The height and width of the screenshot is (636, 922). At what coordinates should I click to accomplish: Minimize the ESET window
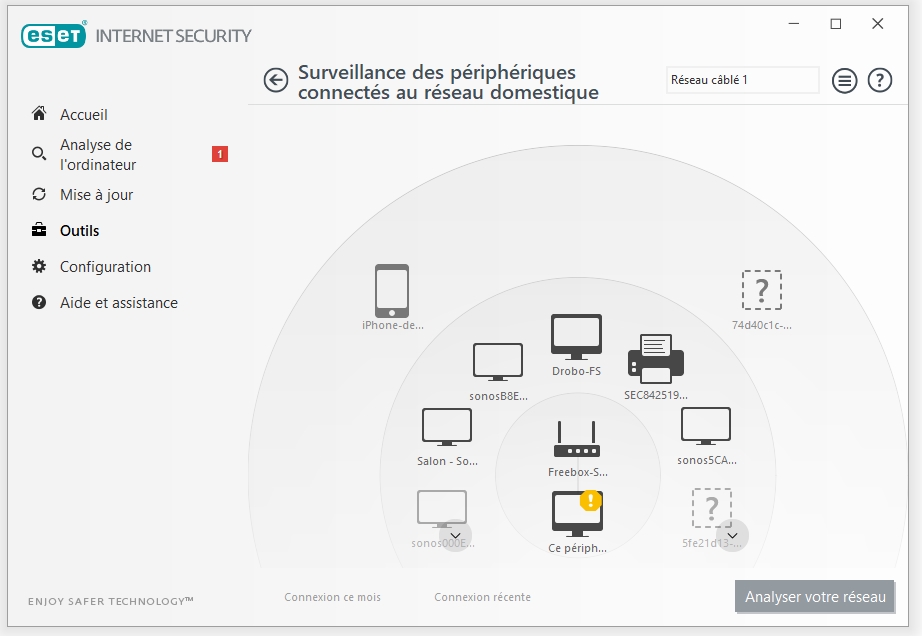pyautogui.click(x=794, y=24)
